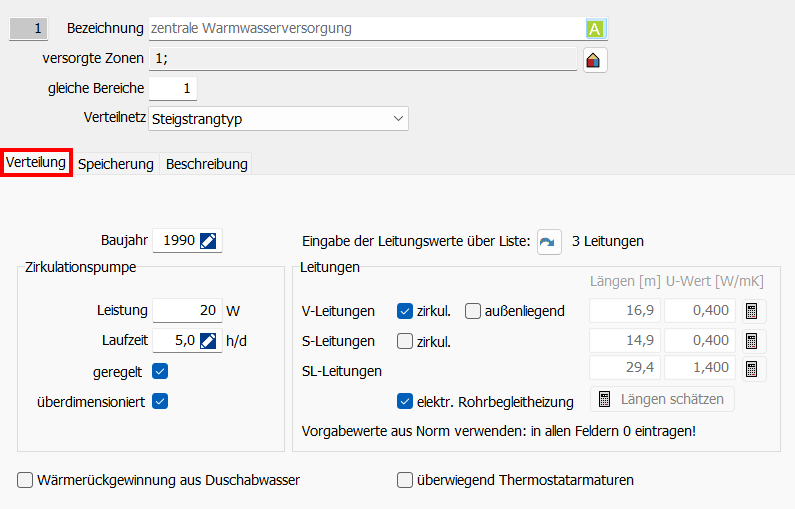The image size is (795, 509).
Task: Click the Leistung input field
Action: (186, 311)
